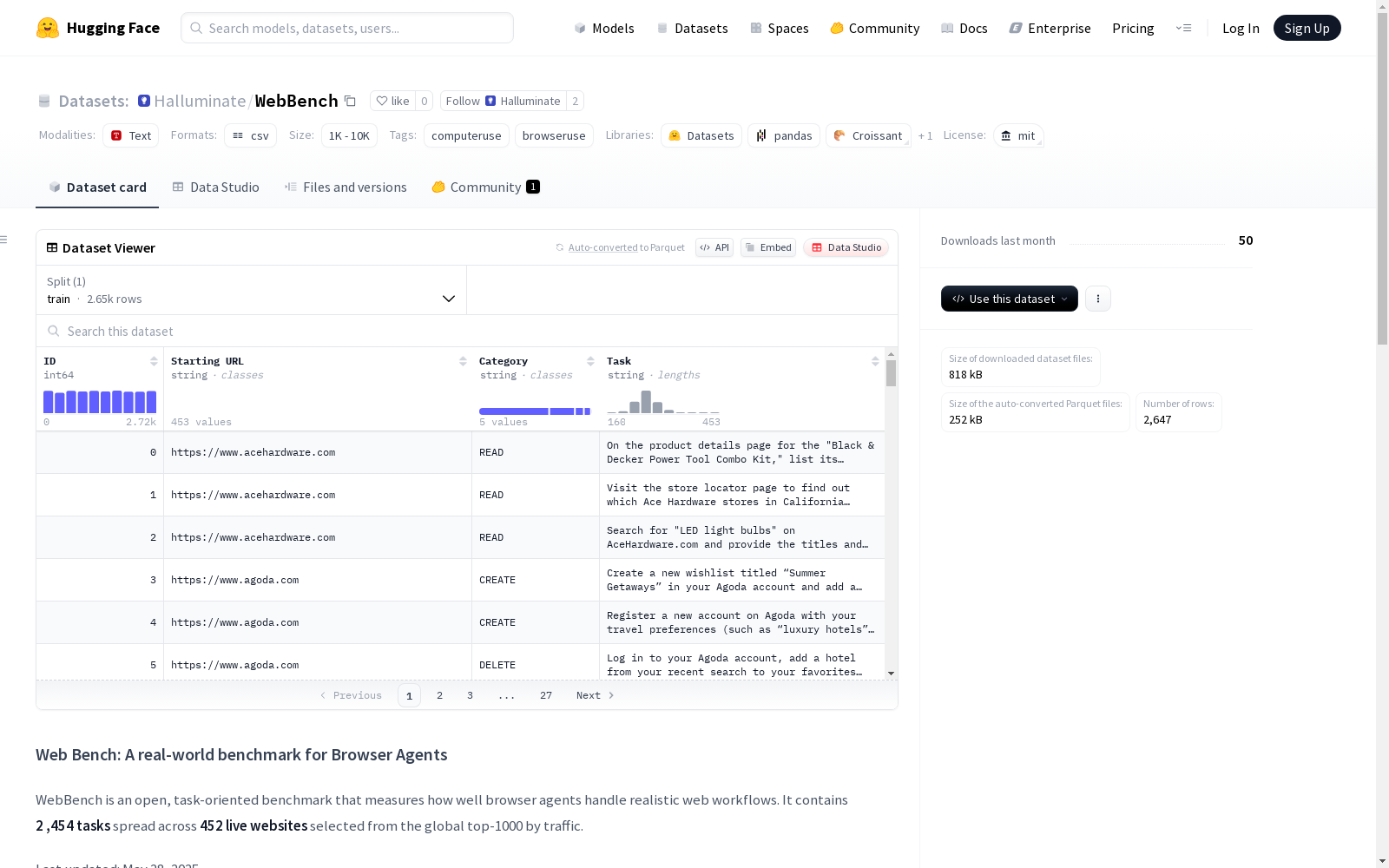Image resolution: width=1389 pixels, height=868 pixels.
Task: Select the Datasets library tag
Action: (701, 135)
